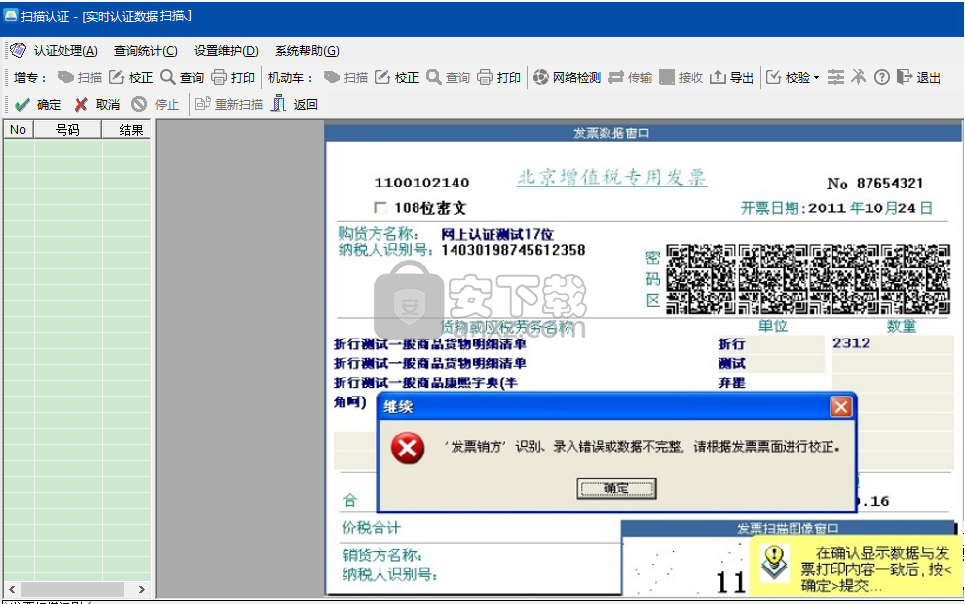Click the 接收 receive toolbar button
965x604 pixels.
tap(681, 78)
